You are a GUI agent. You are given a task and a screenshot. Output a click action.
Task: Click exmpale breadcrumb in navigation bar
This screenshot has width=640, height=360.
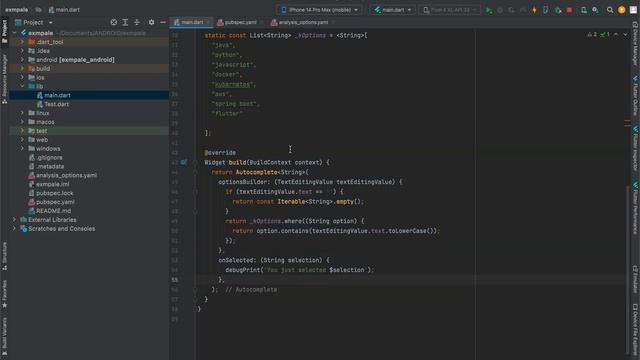pos(16,10)
